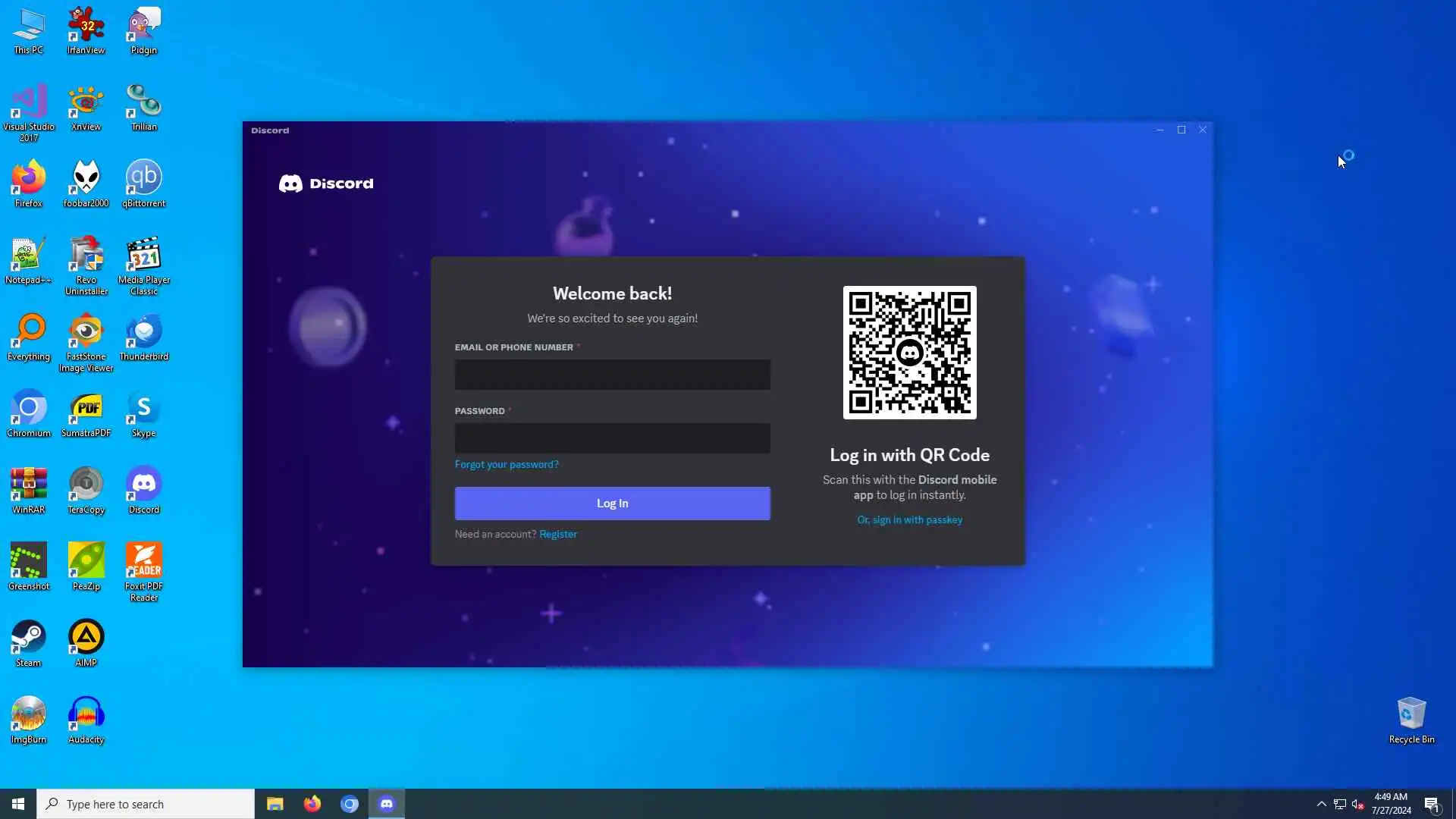Click the Password input field
The width and height of the screenshot is (1456, 819).
click(x=612, y=438)
